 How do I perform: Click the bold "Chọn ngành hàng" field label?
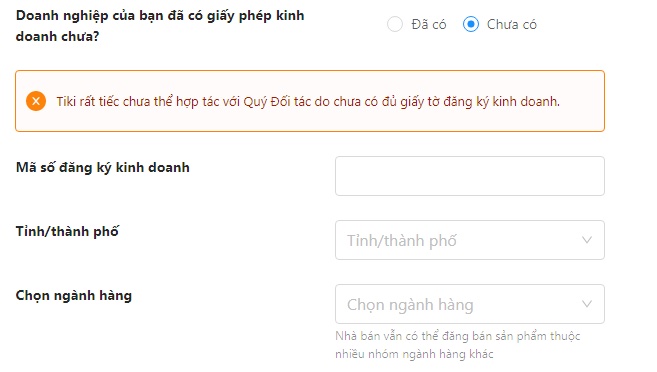[74, 296]
